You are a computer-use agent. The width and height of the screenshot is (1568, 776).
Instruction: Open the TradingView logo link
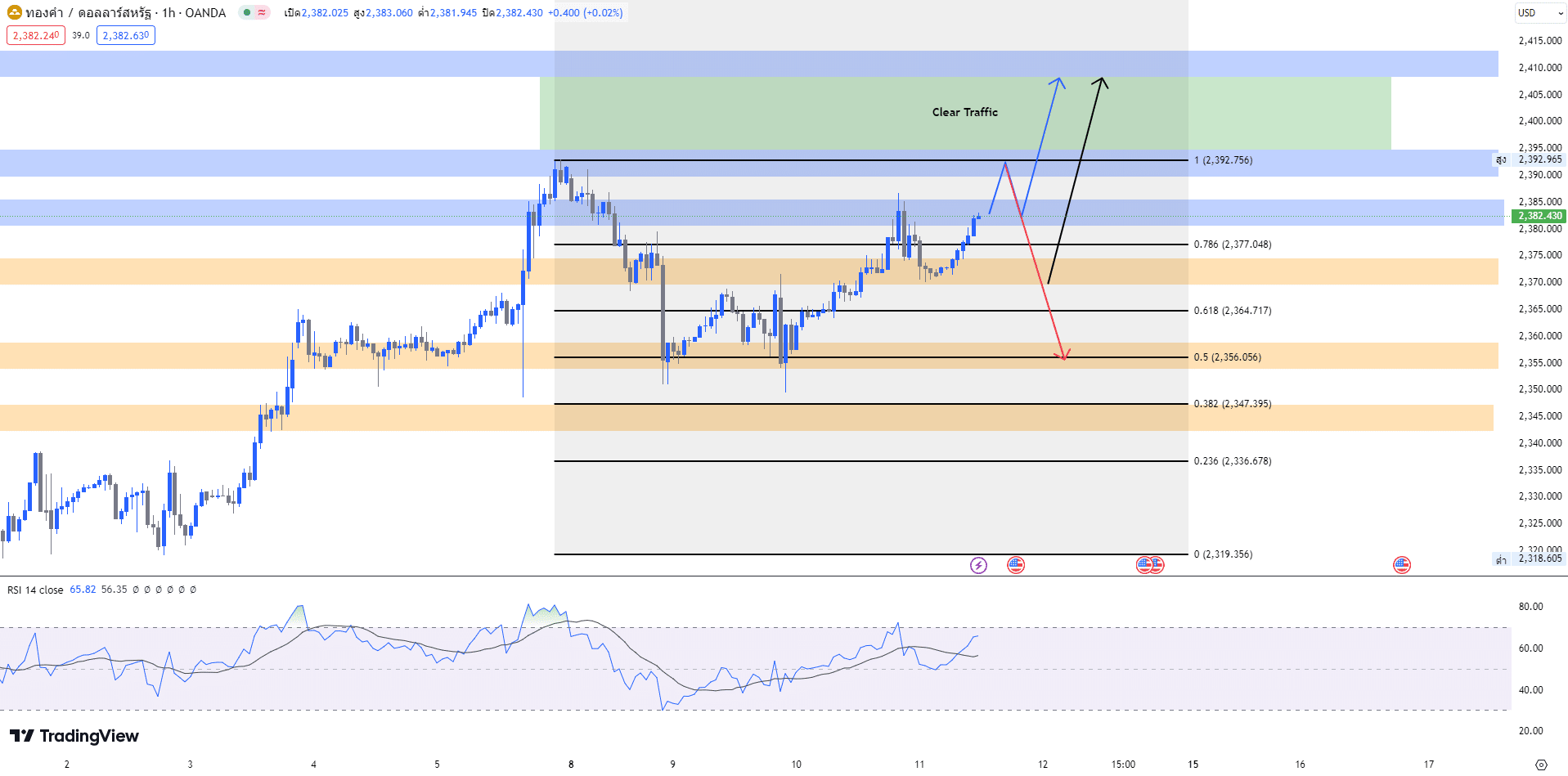(74, 736)
